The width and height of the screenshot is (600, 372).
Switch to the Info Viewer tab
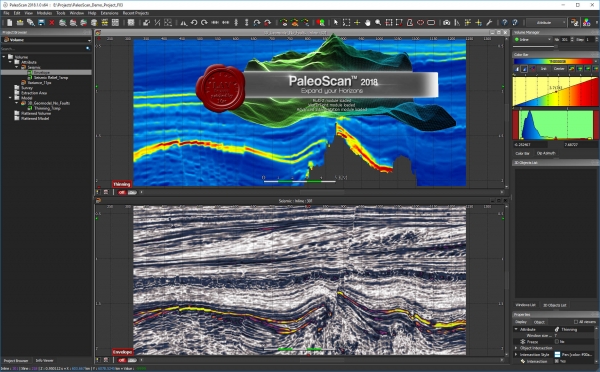(44, 361)
